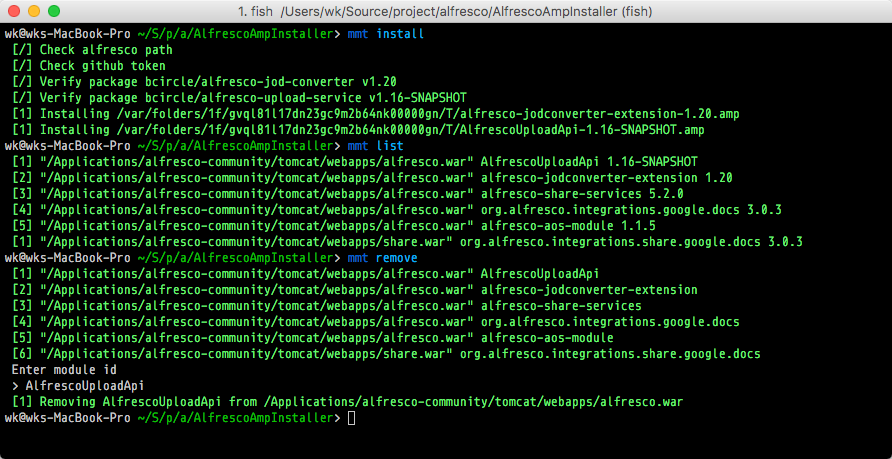Click the Installing alfresco-jodconverter-extension-1.20.amp line
892x459 pixels.
point(375,114)
